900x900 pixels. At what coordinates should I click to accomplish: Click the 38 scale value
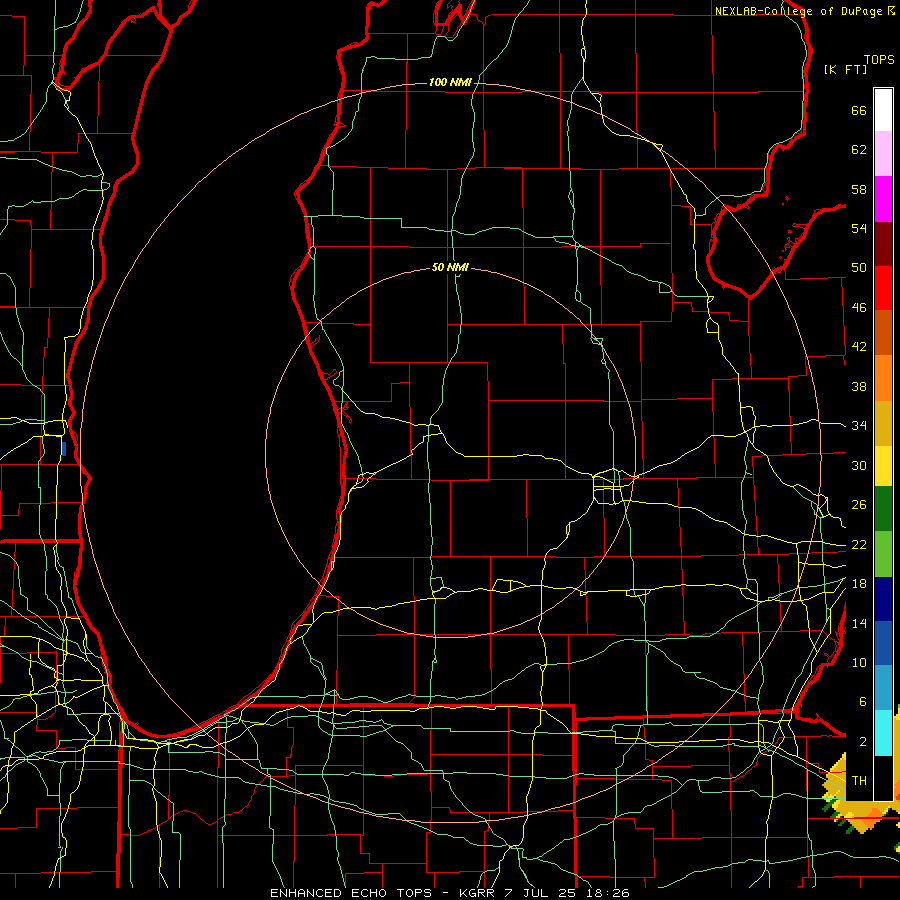tap(859, 386)
